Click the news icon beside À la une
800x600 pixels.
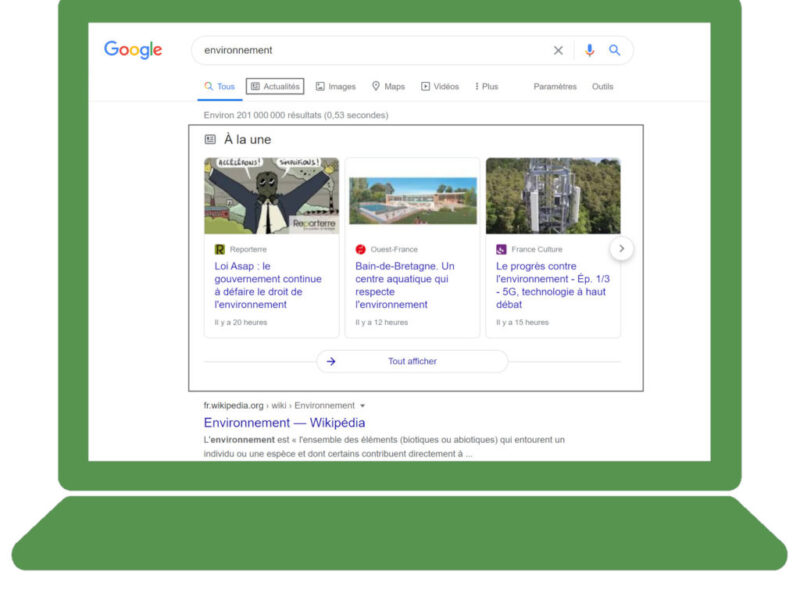coord(210,140)
